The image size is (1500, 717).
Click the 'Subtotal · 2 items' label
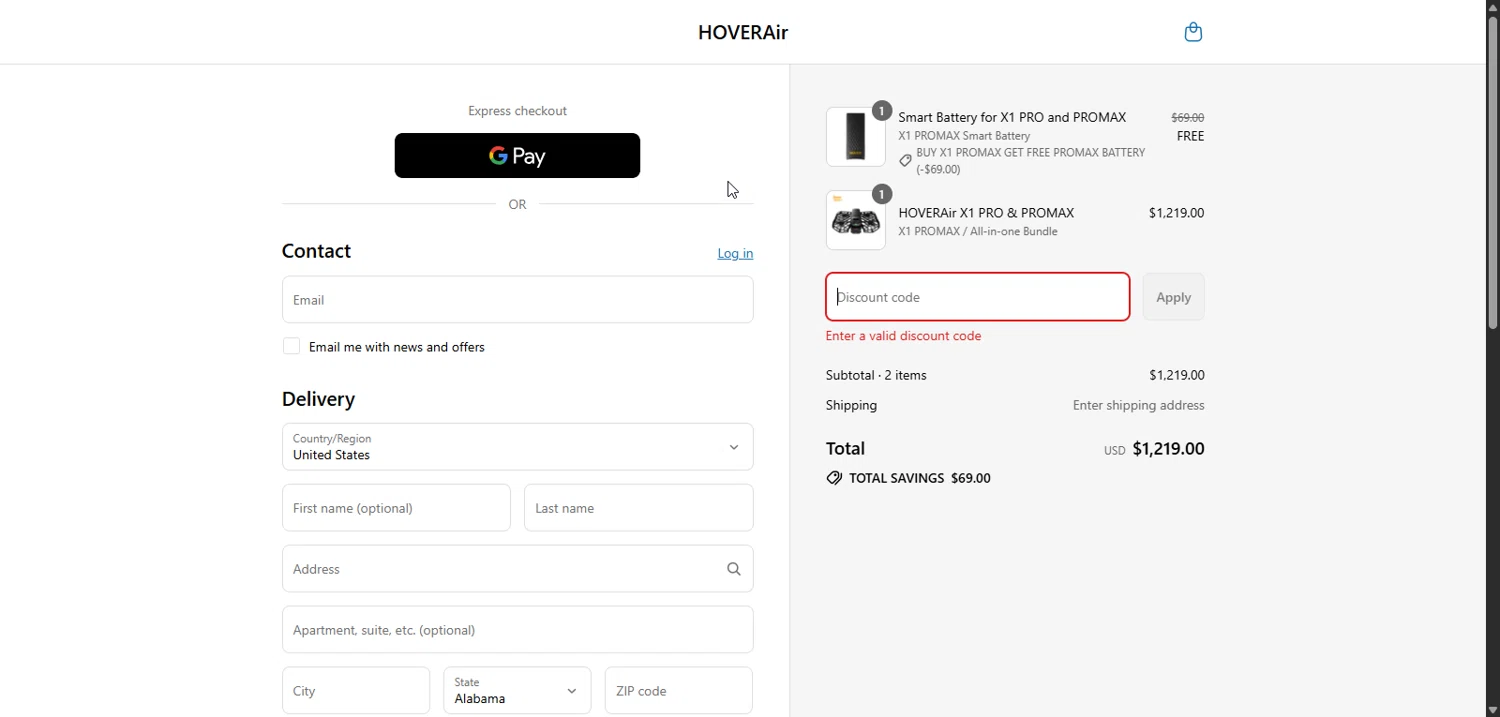pyautogui.click(x=876, y=375)
